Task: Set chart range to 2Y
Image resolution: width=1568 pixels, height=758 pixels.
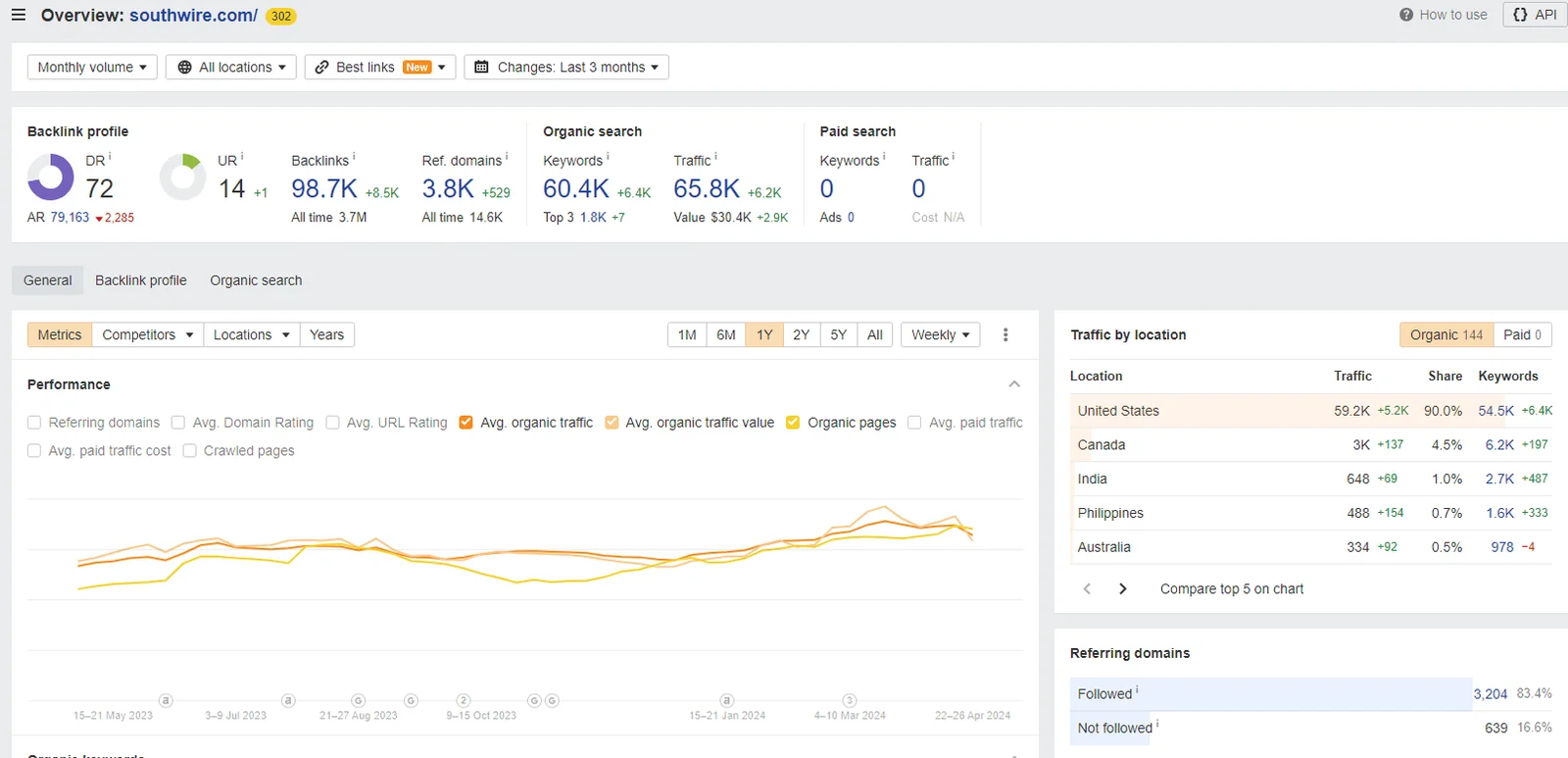Action: pos(802,335)
